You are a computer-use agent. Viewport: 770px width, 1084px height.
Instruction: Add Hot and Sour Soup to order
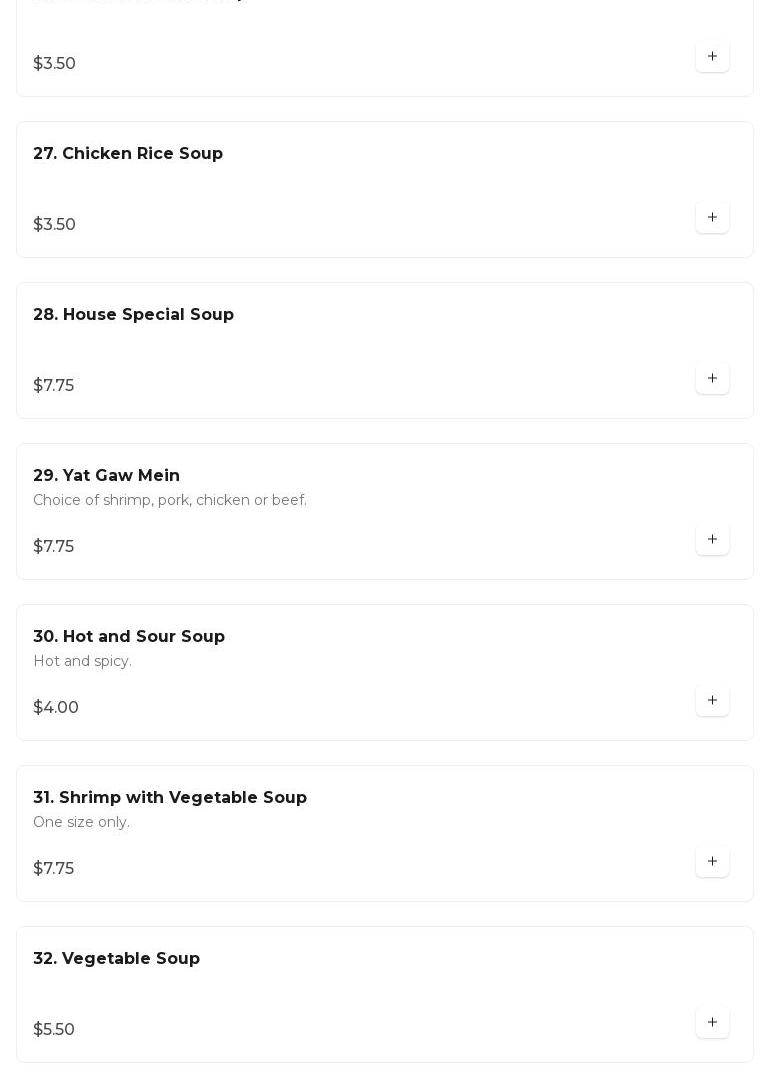(x=712, y=701)
